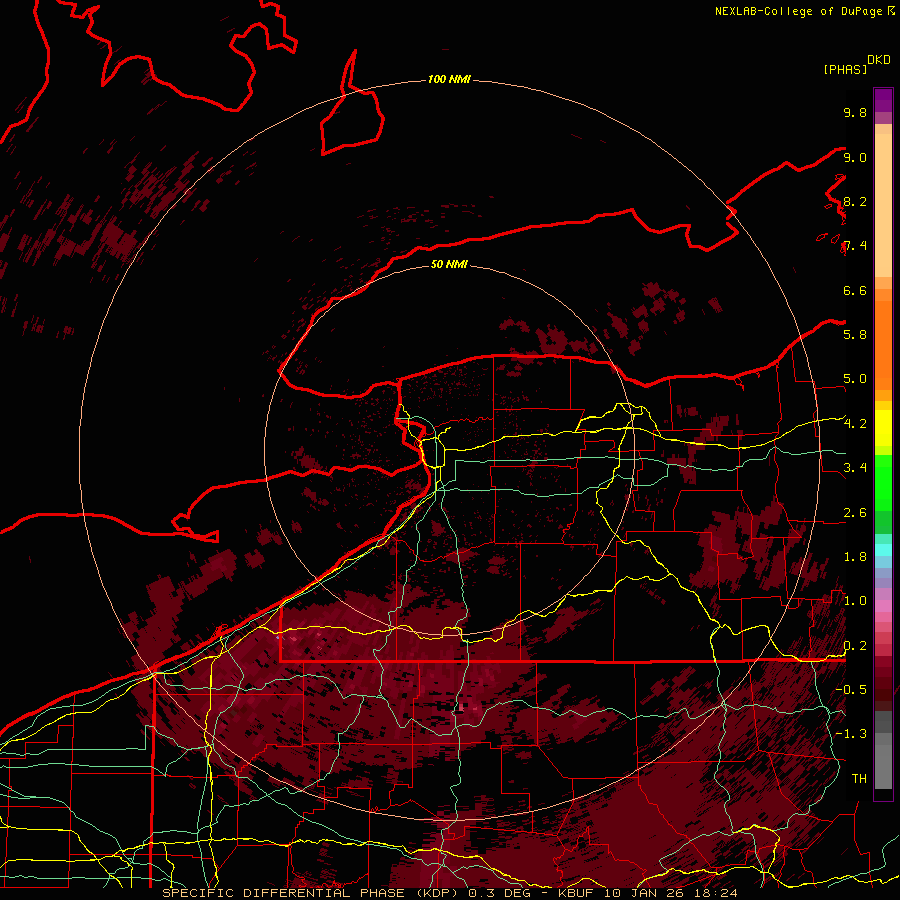Click the 5.8 scale value
Image resolution: width=900 pixels, height=900 pixels.
pos(855,335)
